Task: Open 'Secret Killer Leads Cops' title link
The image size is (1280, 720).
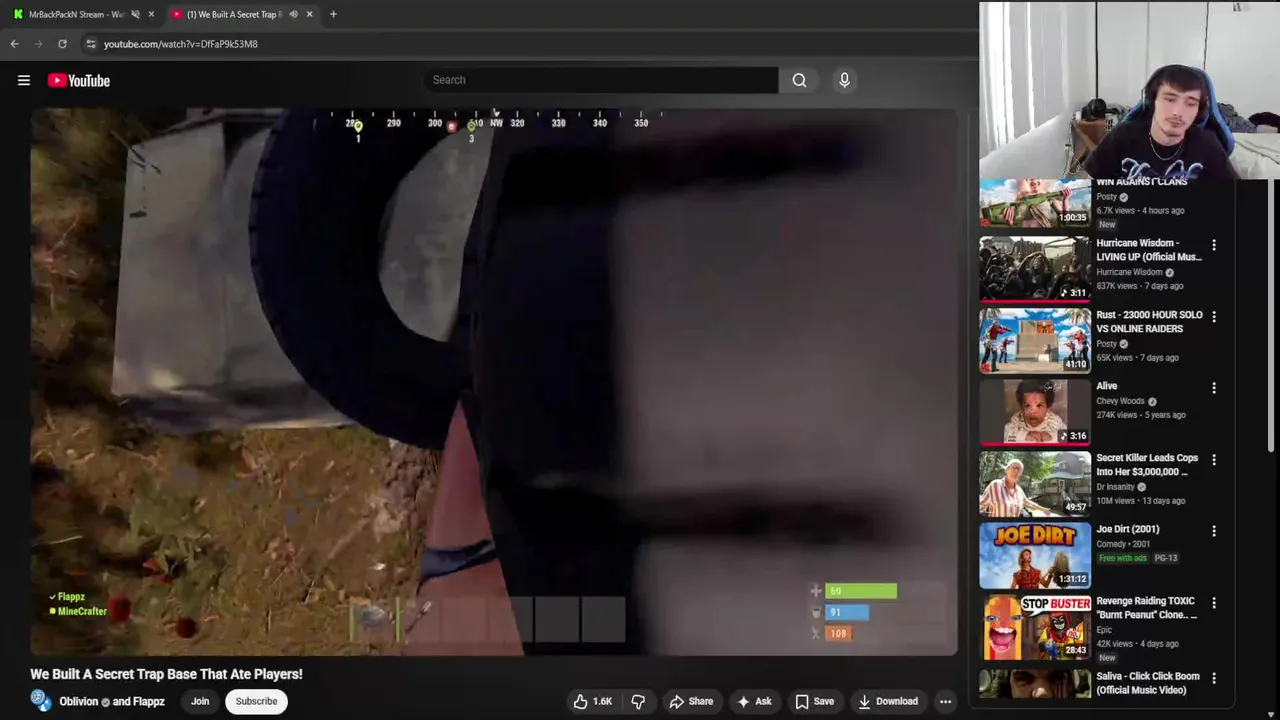Action: pyautogui.click(x=1147, y=465)
